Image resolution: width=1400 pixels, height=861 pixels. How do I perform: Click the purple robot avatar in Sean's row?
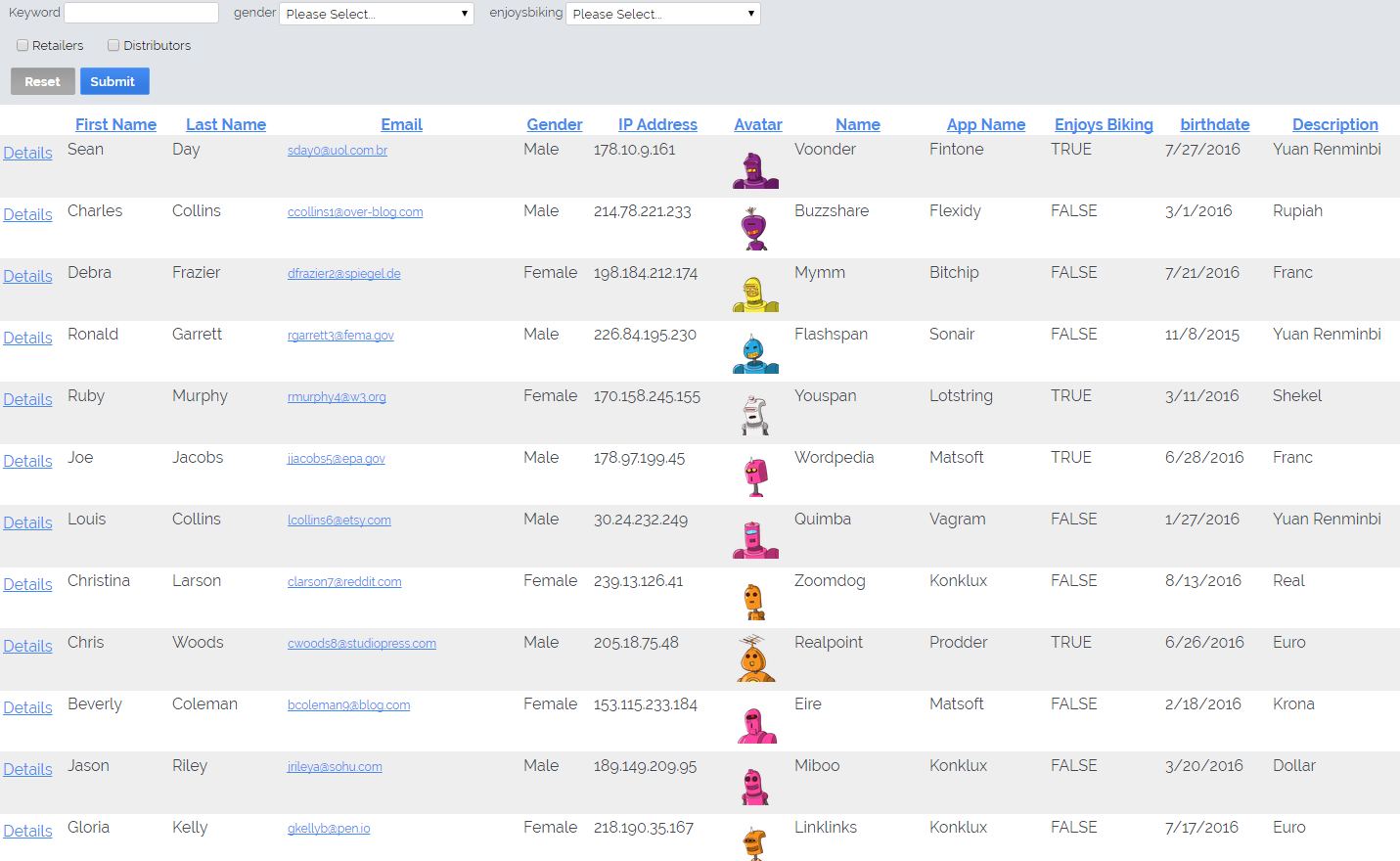[754, 170]
